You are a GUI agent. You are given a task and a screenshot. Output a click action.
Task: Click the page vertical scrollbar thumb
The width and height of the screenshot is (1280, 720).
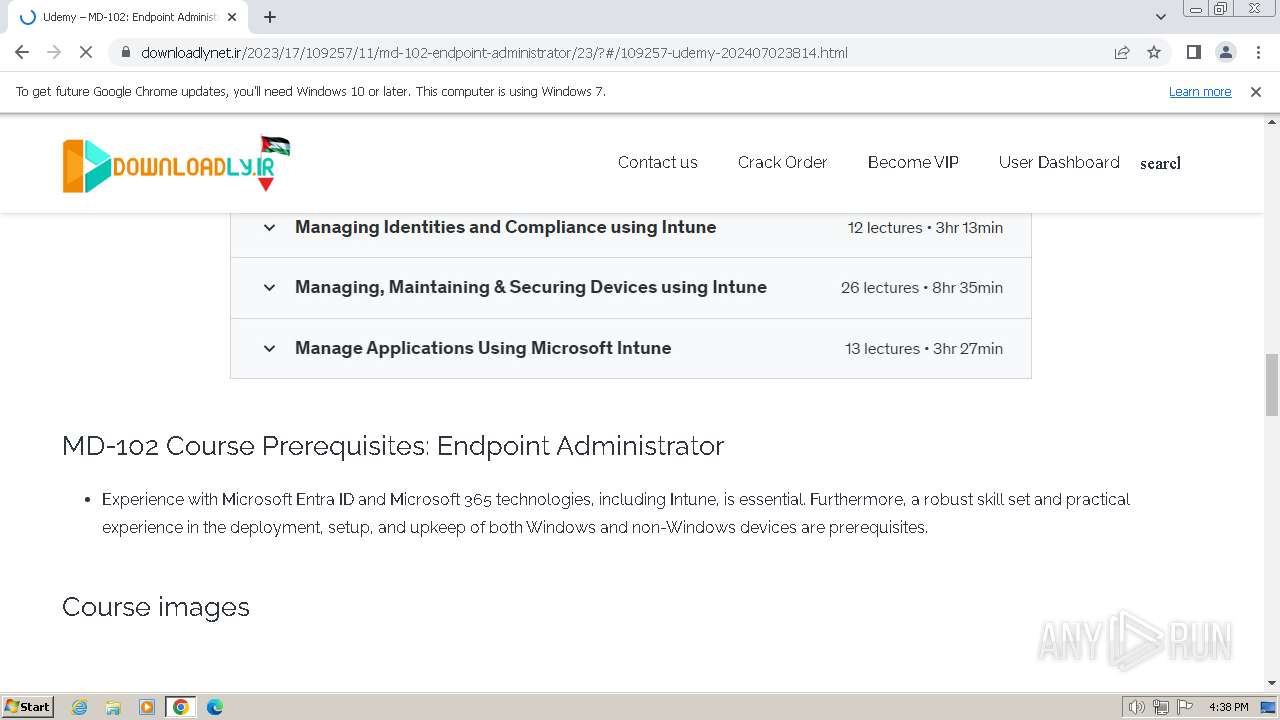click(1271, 384)
